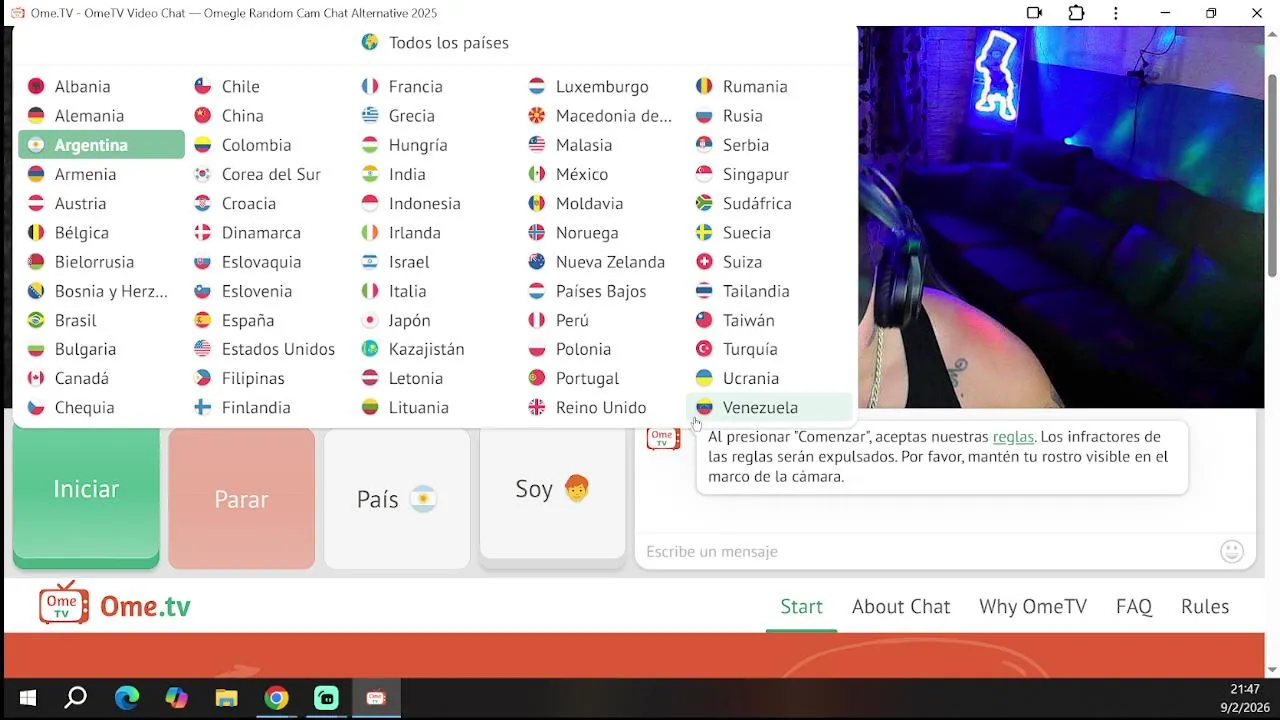The height and width of the screenshot is (720, 1280).
Task: Open Google Chrome from taskbar
Action: (x=277, y=698)
